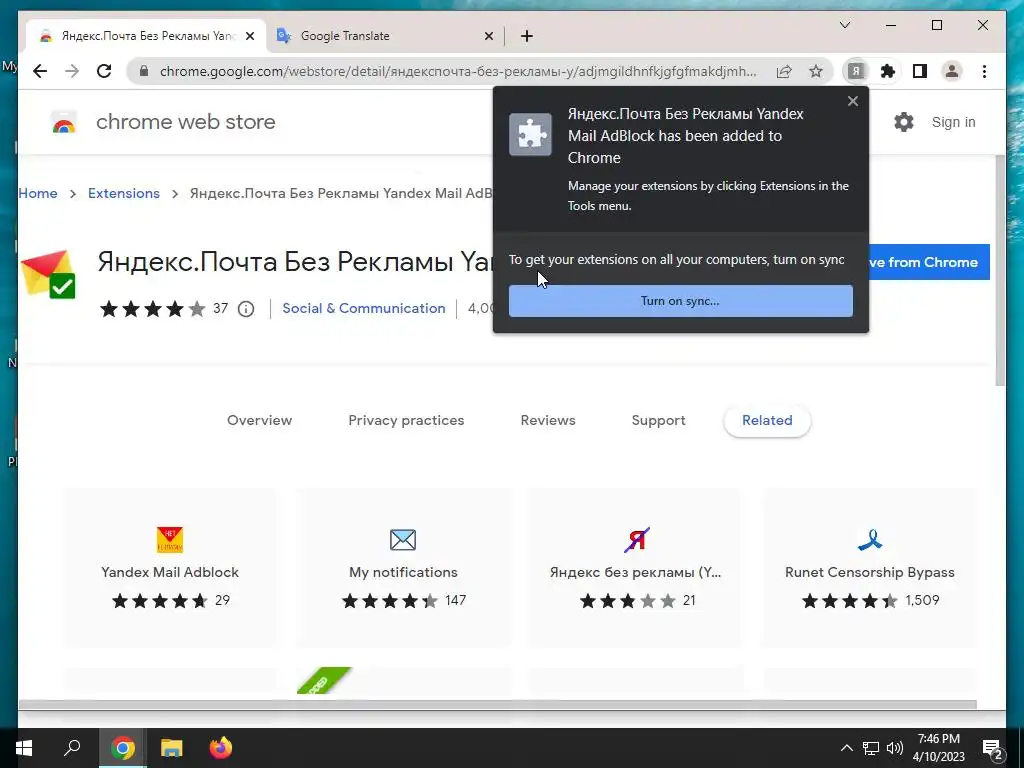
Task: Click the Yandex Mail Adblock card icon
Action: (x=170, y=539)
